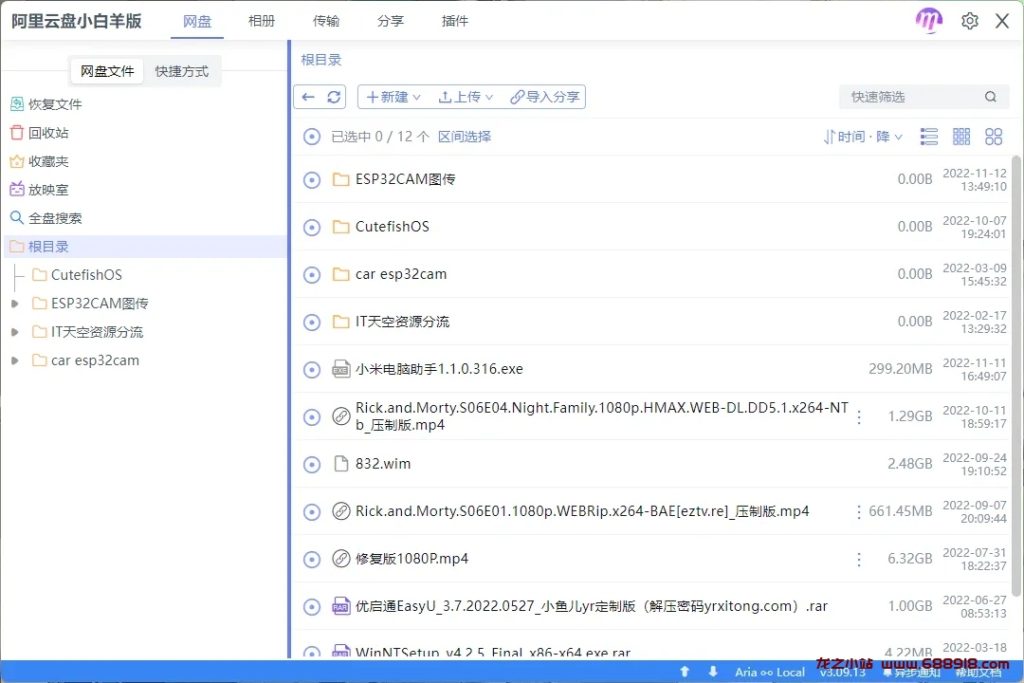Click Aria ∞ Local in status bar
Screen dimensions: 1024x683
pos(769,672)
